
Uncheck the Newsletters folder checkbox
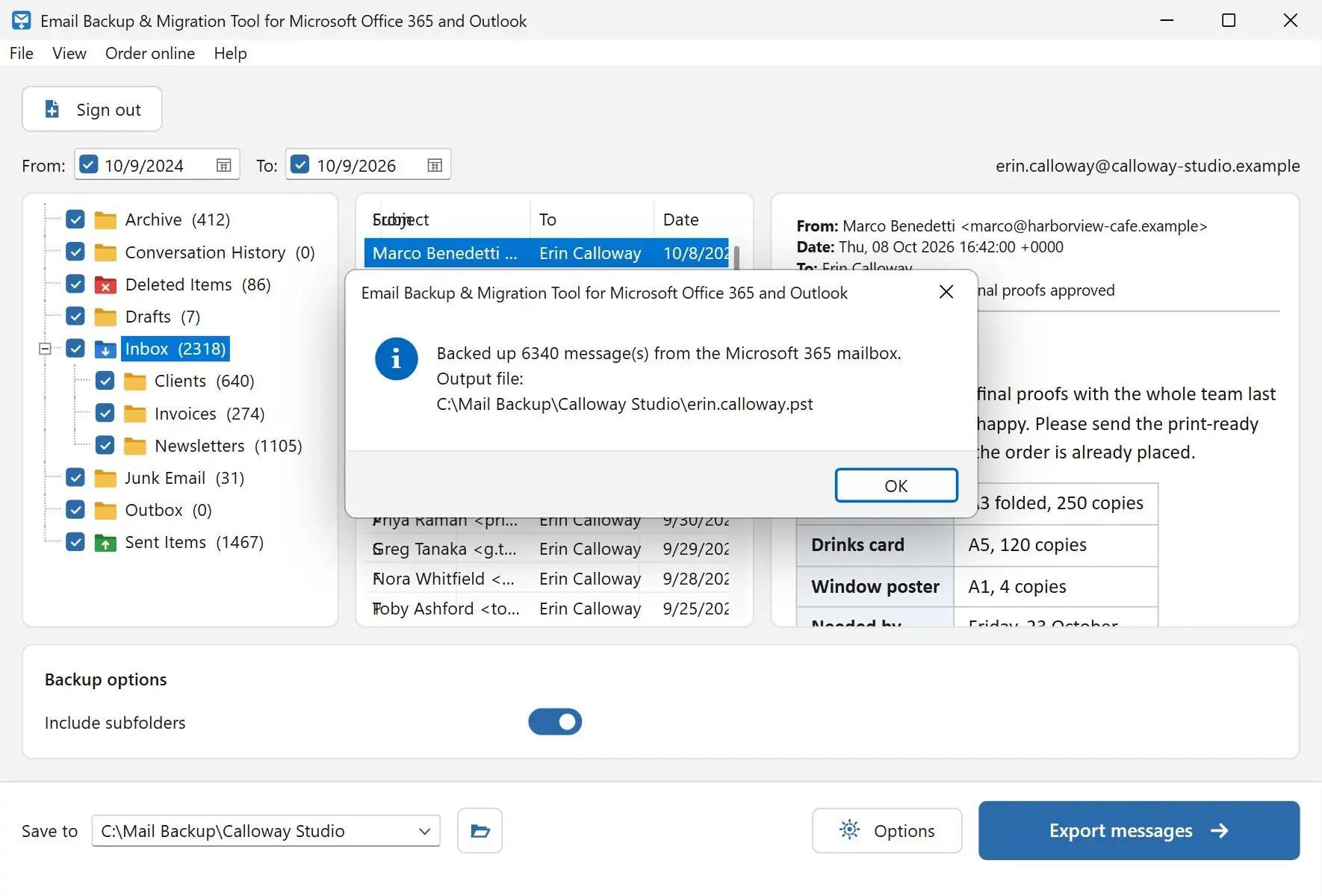click(105, 446)
